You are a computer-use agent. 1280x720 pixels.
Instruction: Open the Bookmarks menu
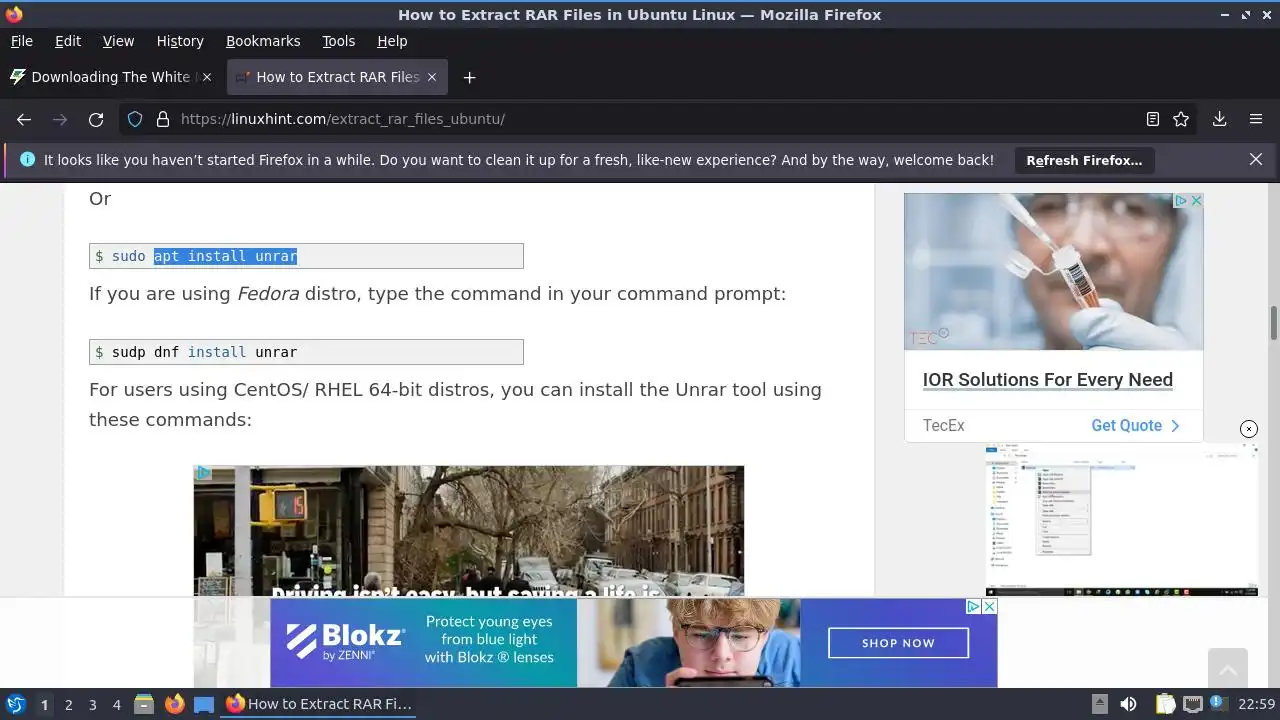pos(263,41)
